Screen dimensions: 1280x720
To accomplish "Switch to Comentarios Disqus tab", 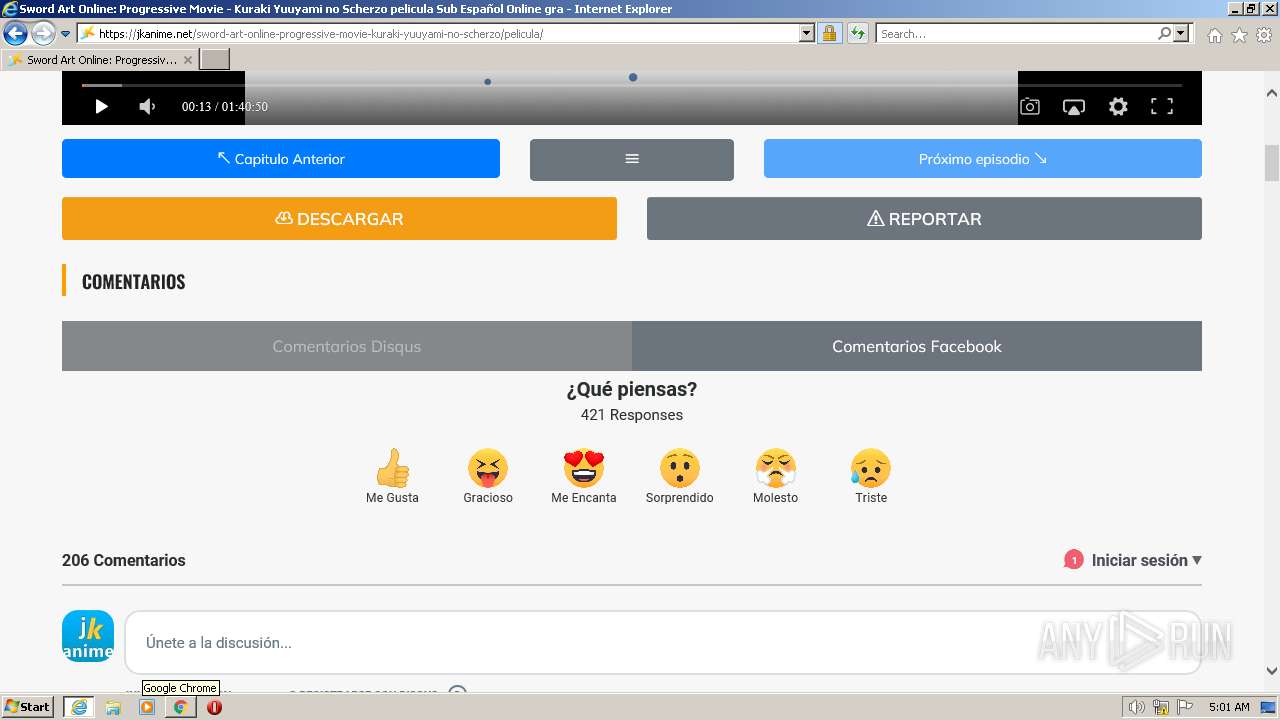I will [x=347, y=346].
